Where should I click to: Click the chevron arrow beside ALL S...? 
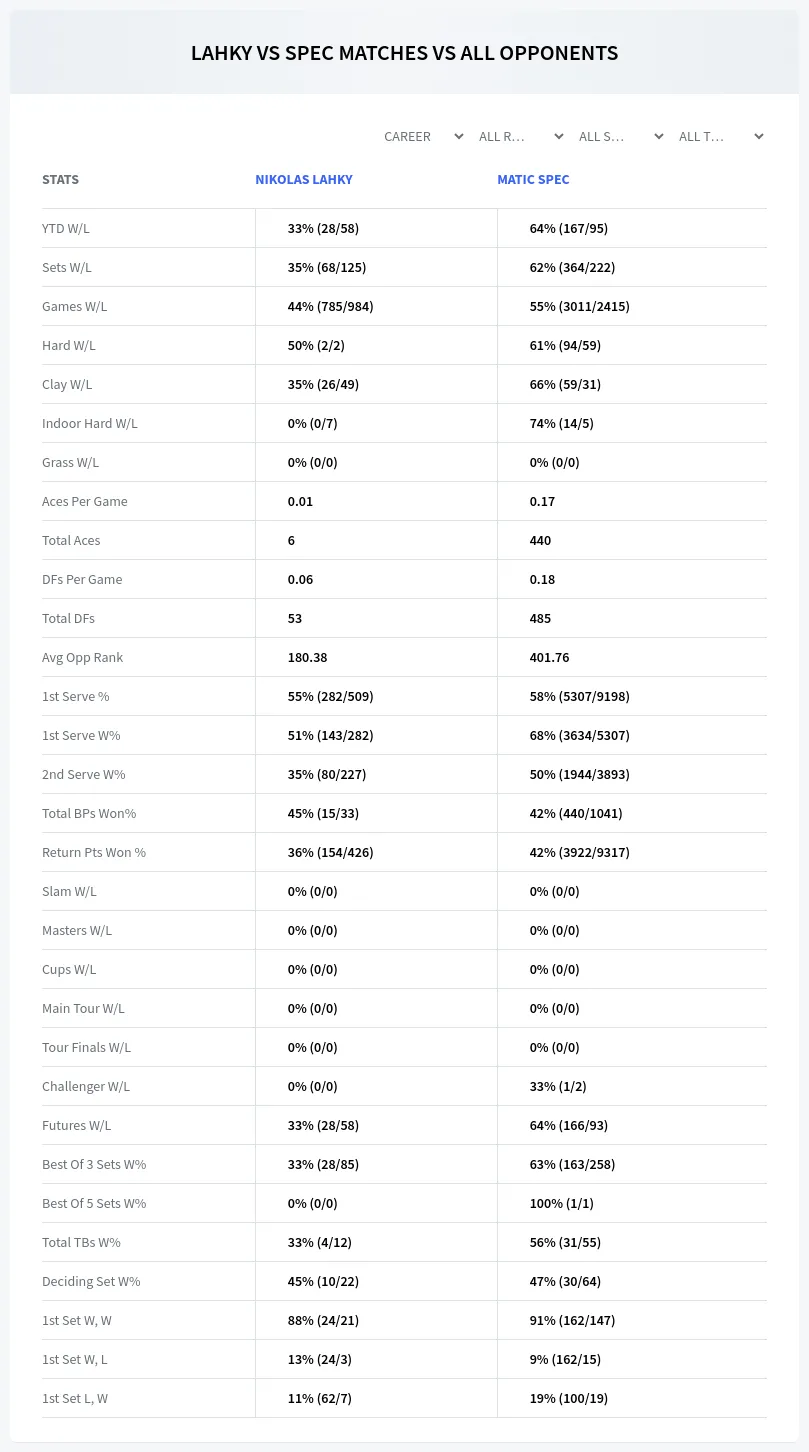tap(659, 137)
